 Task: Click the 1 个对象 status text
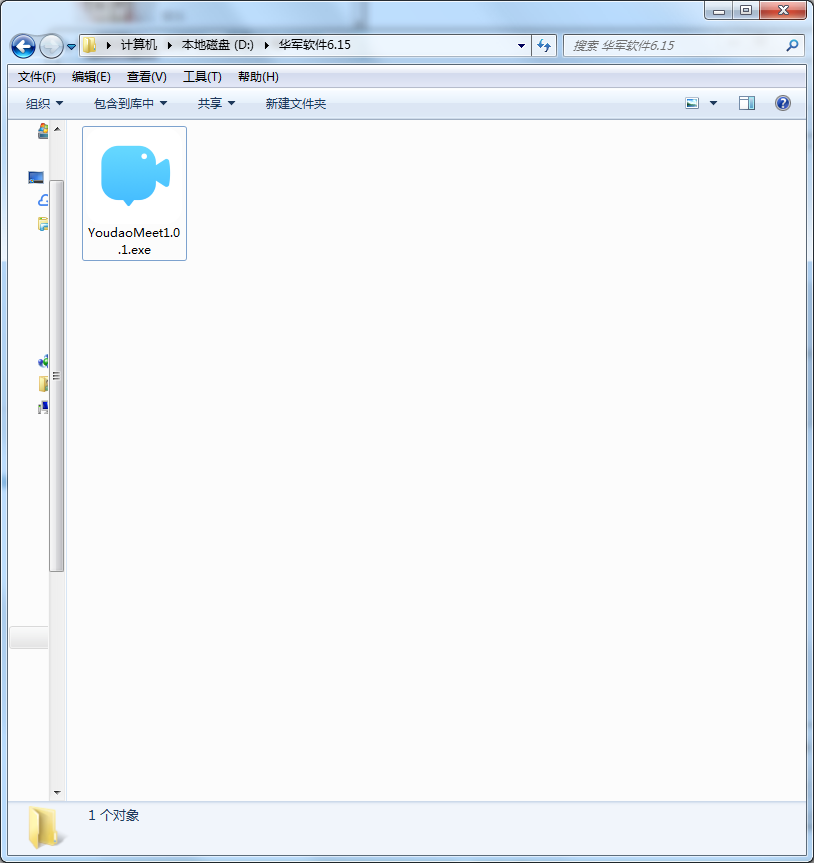(113, 816)
